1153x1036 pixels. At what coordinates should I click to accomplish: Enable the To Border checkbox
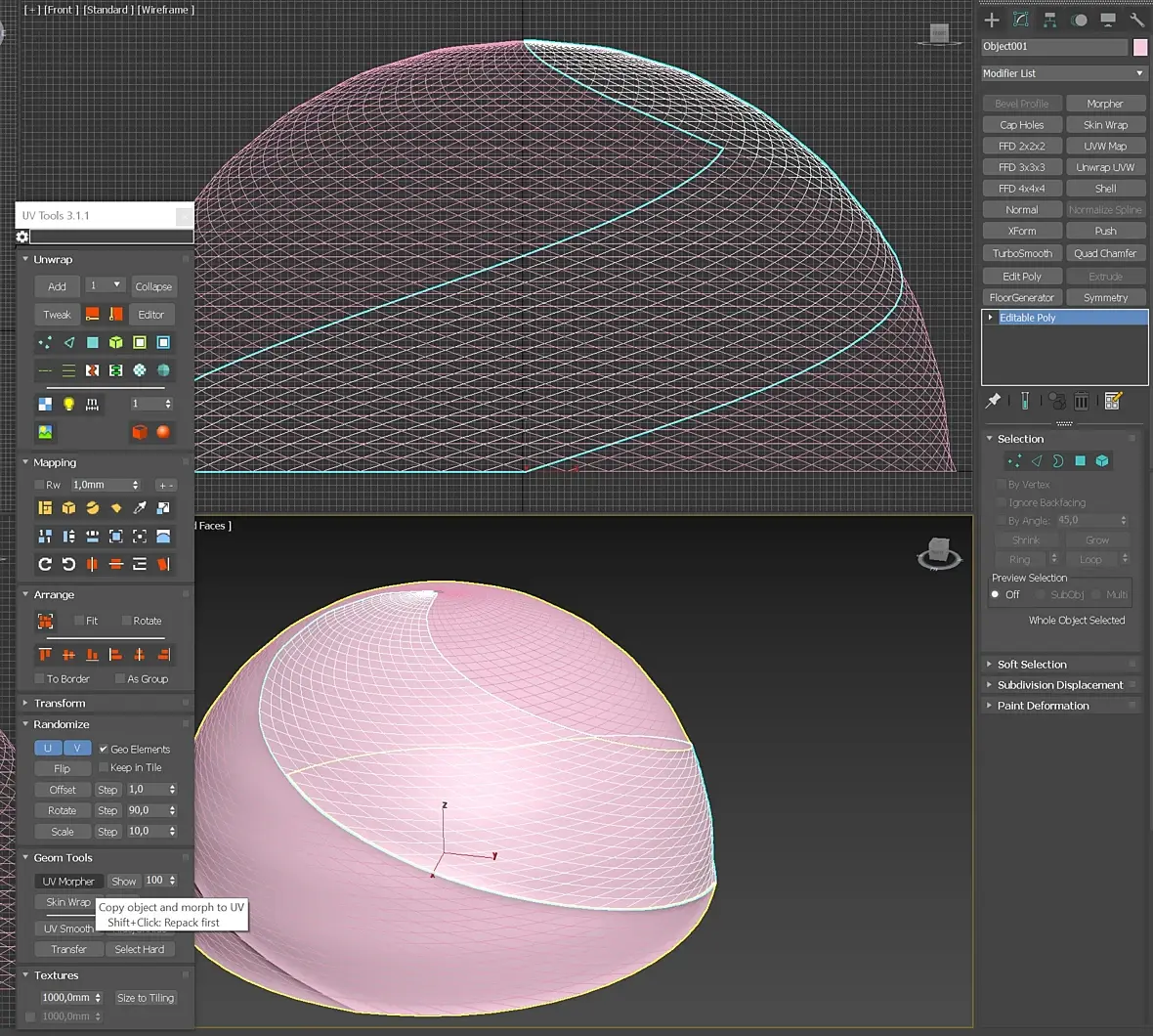pos(40,679)
